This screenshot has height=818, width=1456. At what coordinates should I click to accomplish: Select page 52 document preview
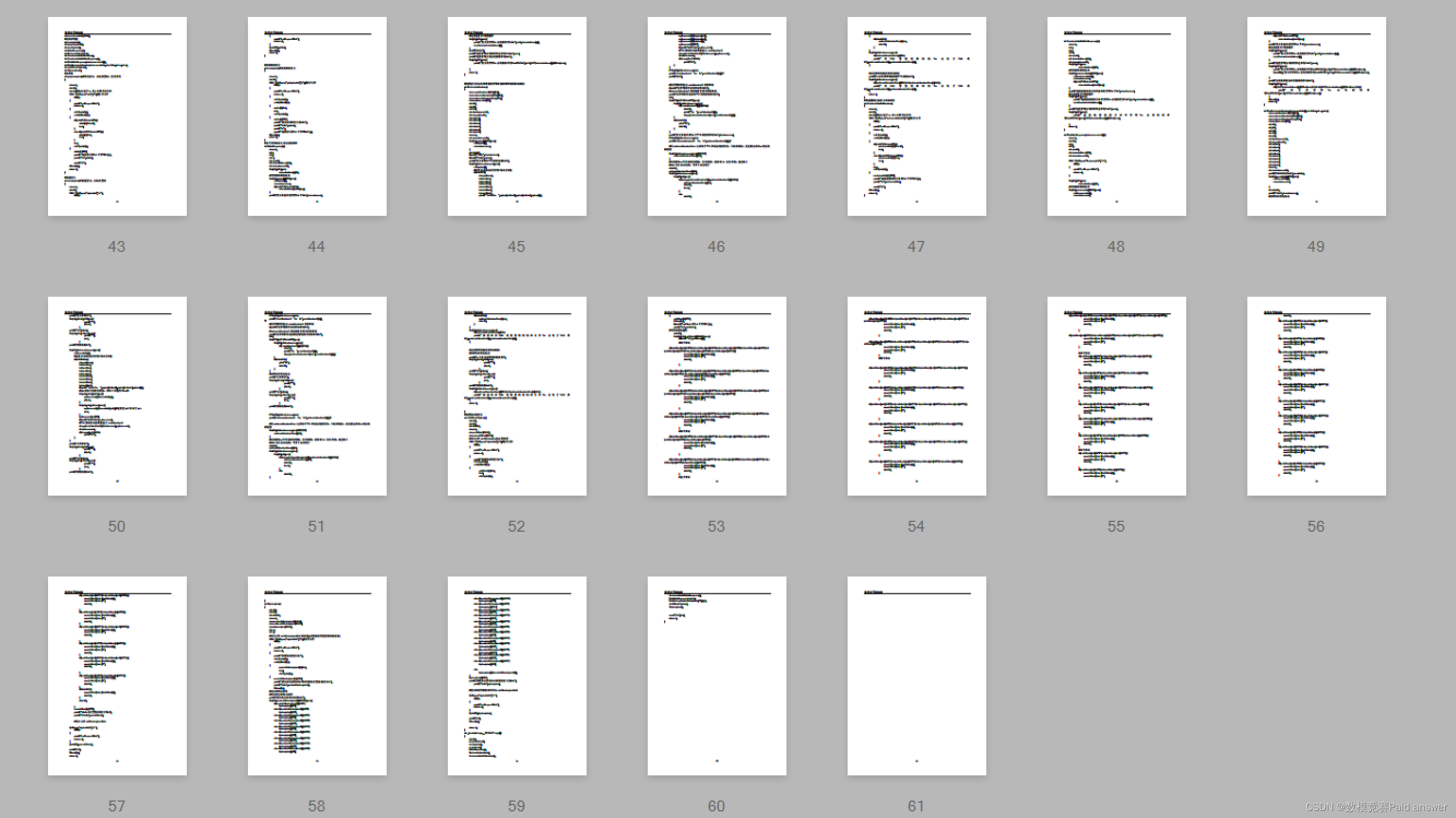[x=516, y=395]
